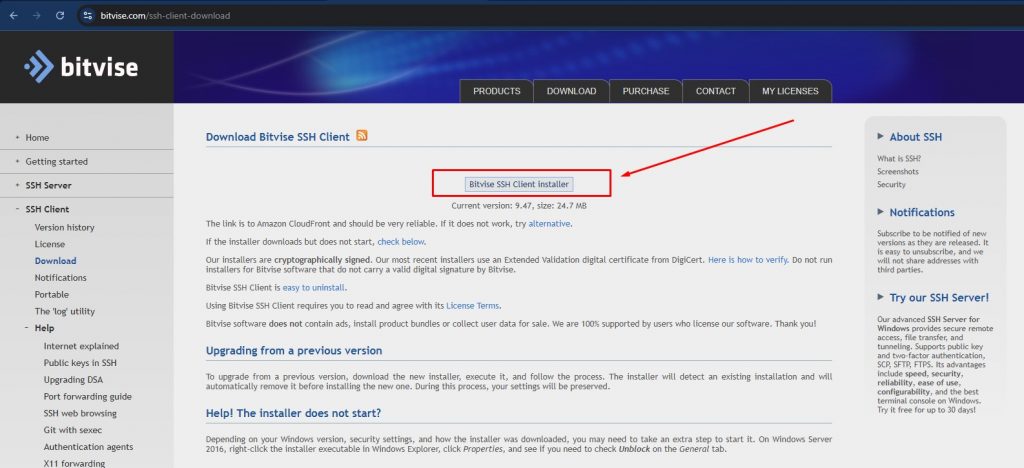Go to the PURCHASE tab
The width and height of the screenshot is (1024, 468).
pyautogui.click(x=645, y=91)
